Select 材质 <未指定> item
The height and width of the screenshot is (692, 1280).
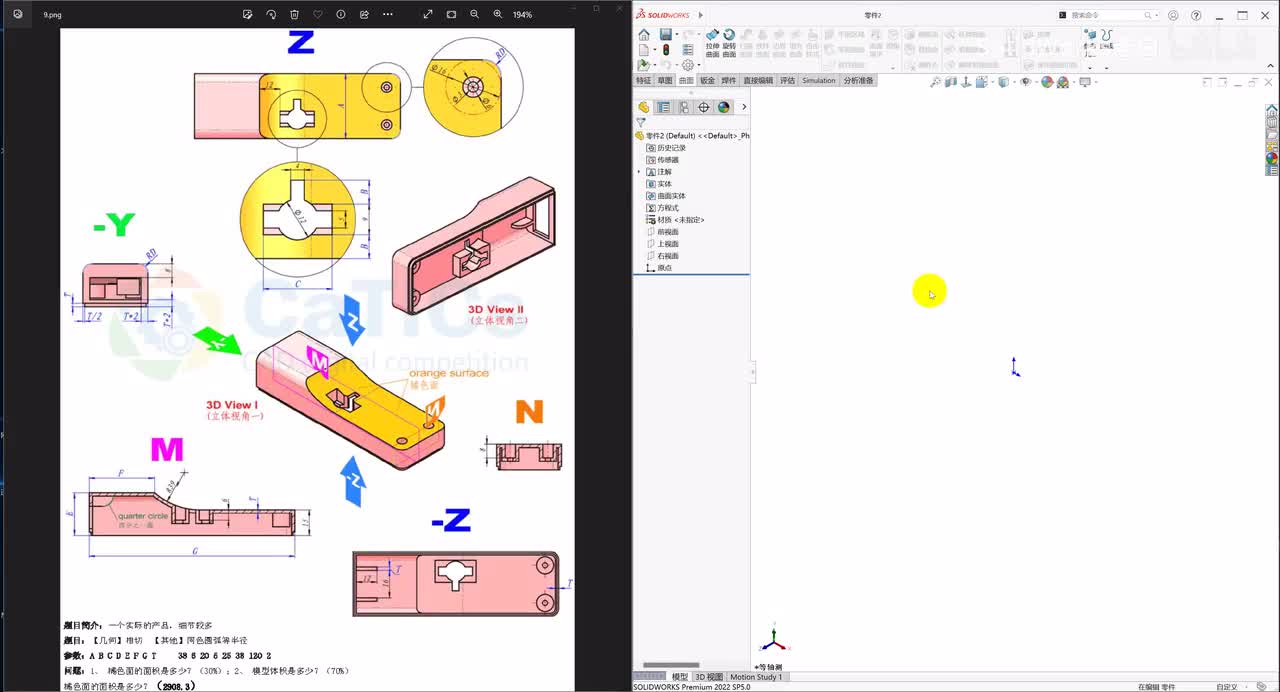[x=675, y=220]
